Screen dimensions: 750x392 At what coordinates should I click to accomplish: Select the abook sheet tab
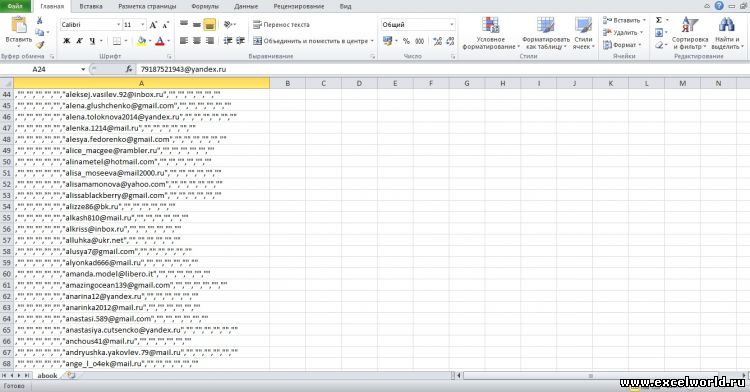point(47,376)
